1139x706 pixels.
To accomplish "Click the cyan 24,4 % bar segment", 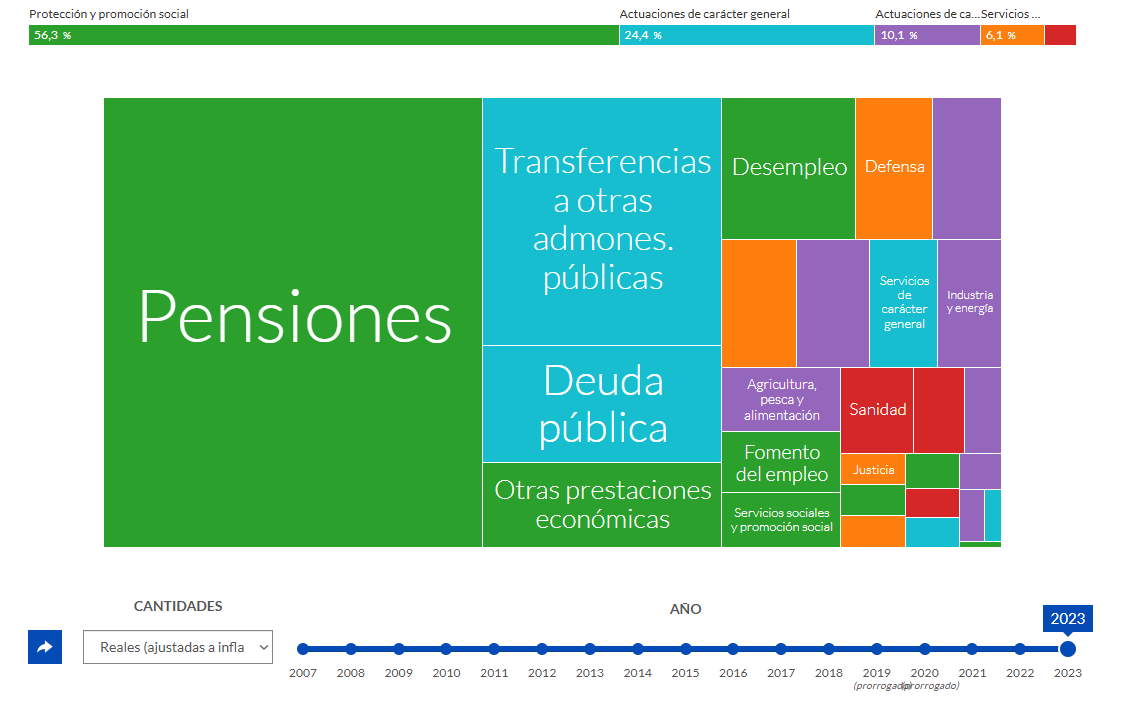I will tap(747, 35).
